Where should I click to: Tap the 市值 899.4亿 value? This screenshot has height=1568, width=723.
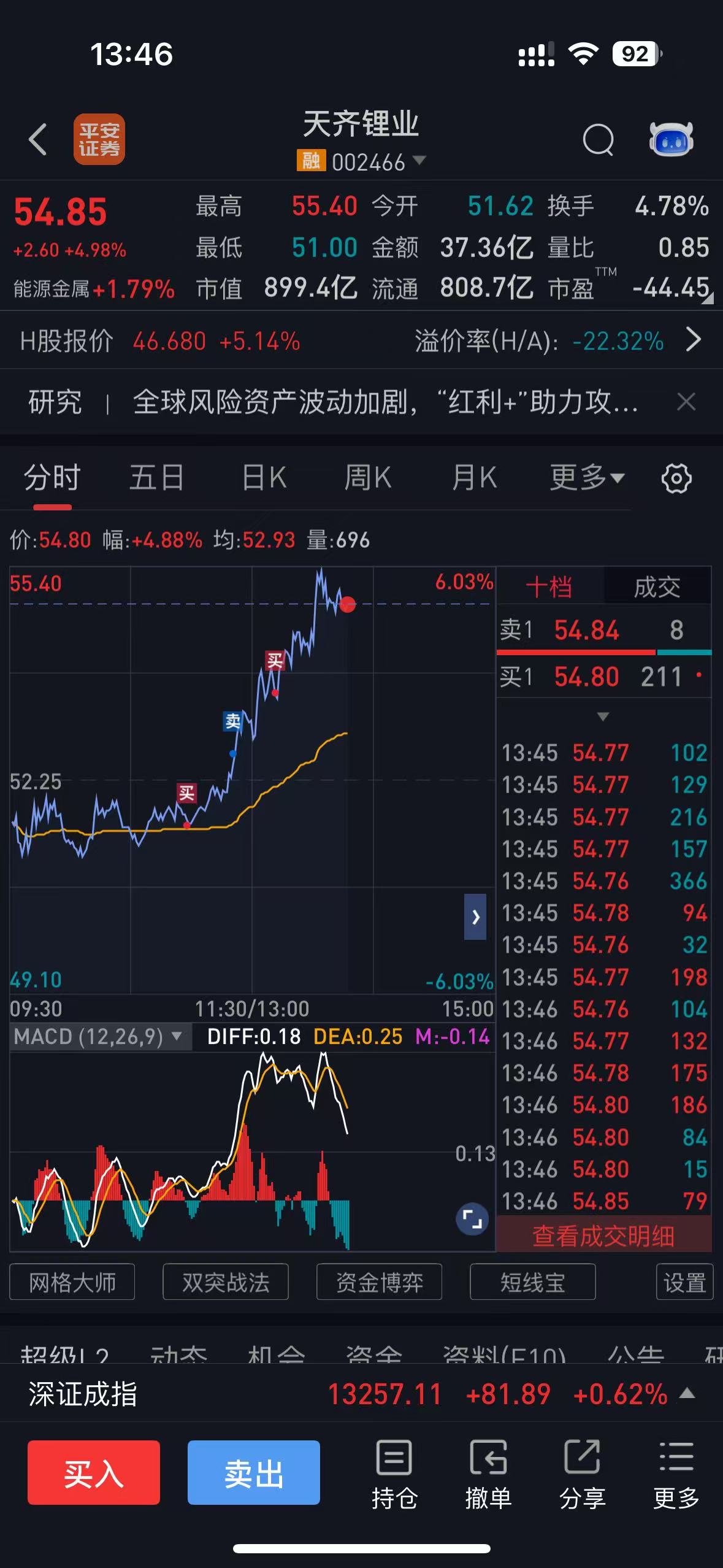(310, 287)
